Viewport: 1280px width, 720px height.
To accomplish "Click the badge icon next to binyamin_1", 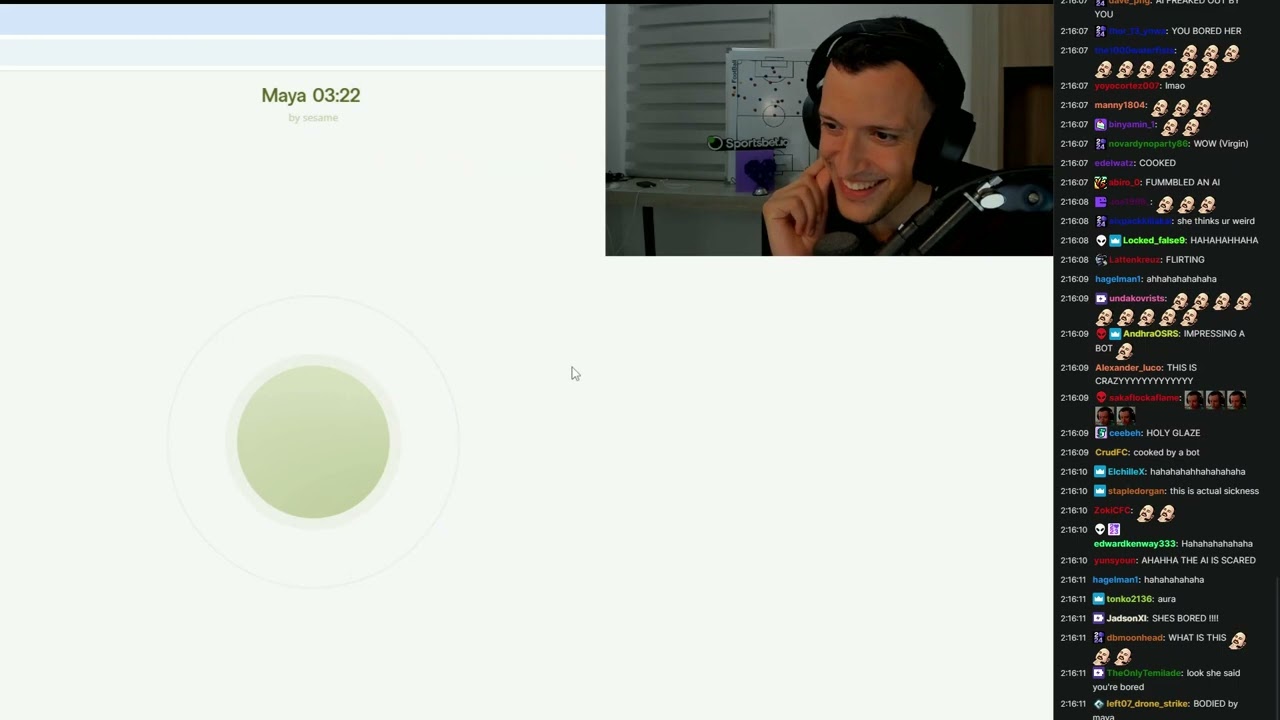I will pos(1100,125).
